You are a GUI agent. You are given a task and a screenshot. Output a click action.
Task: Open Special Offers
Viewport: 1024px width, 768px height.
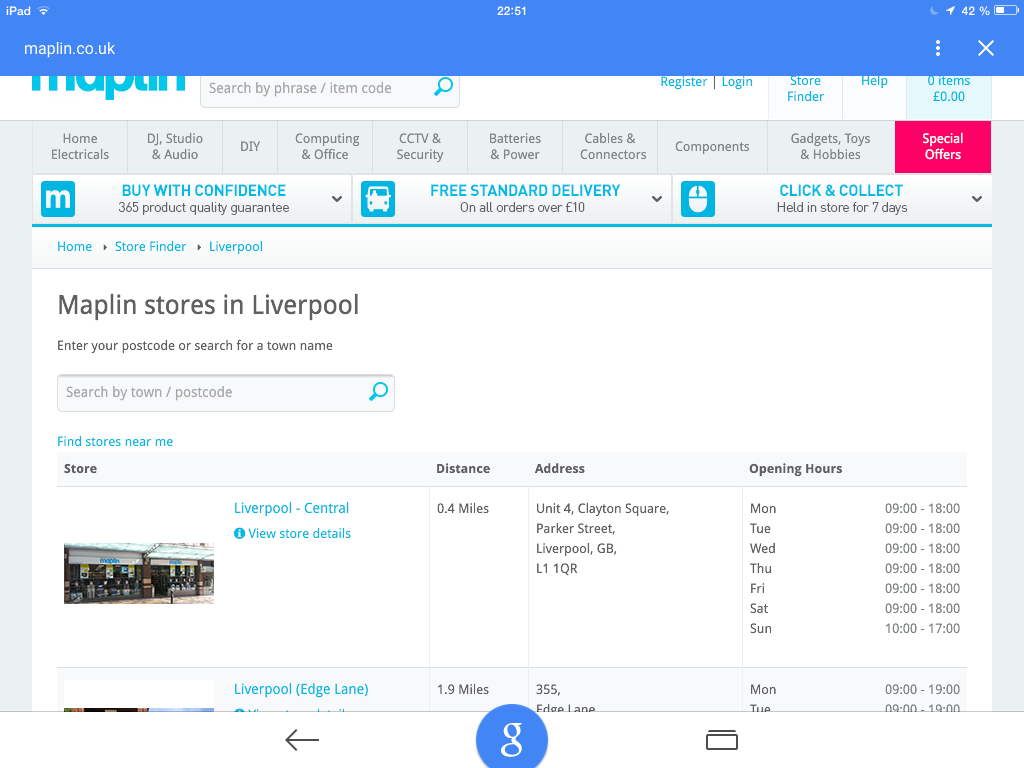pyautogui.click(x=943, y=147)
